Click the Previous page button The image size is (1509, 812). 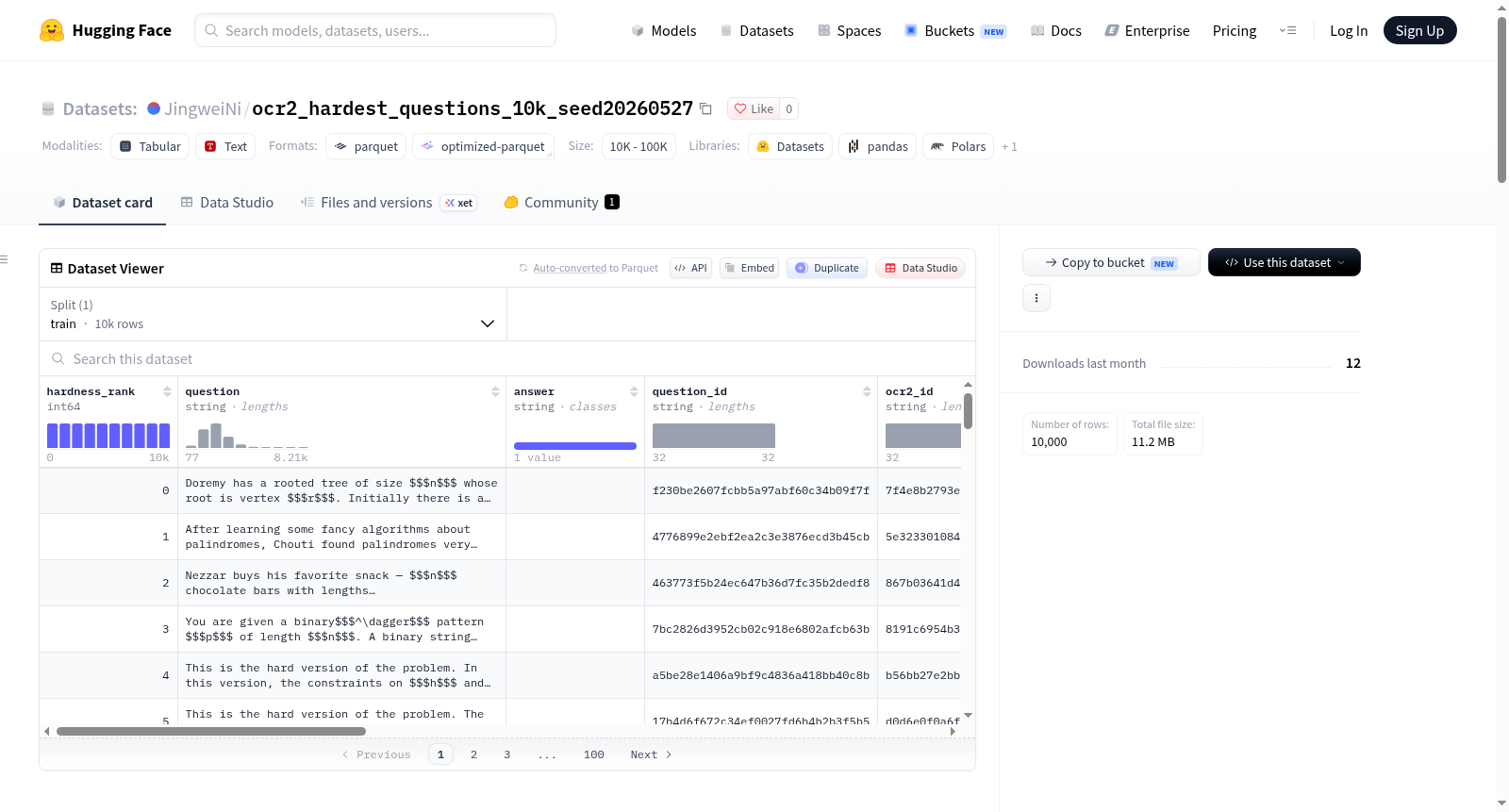tap(376, 754)
